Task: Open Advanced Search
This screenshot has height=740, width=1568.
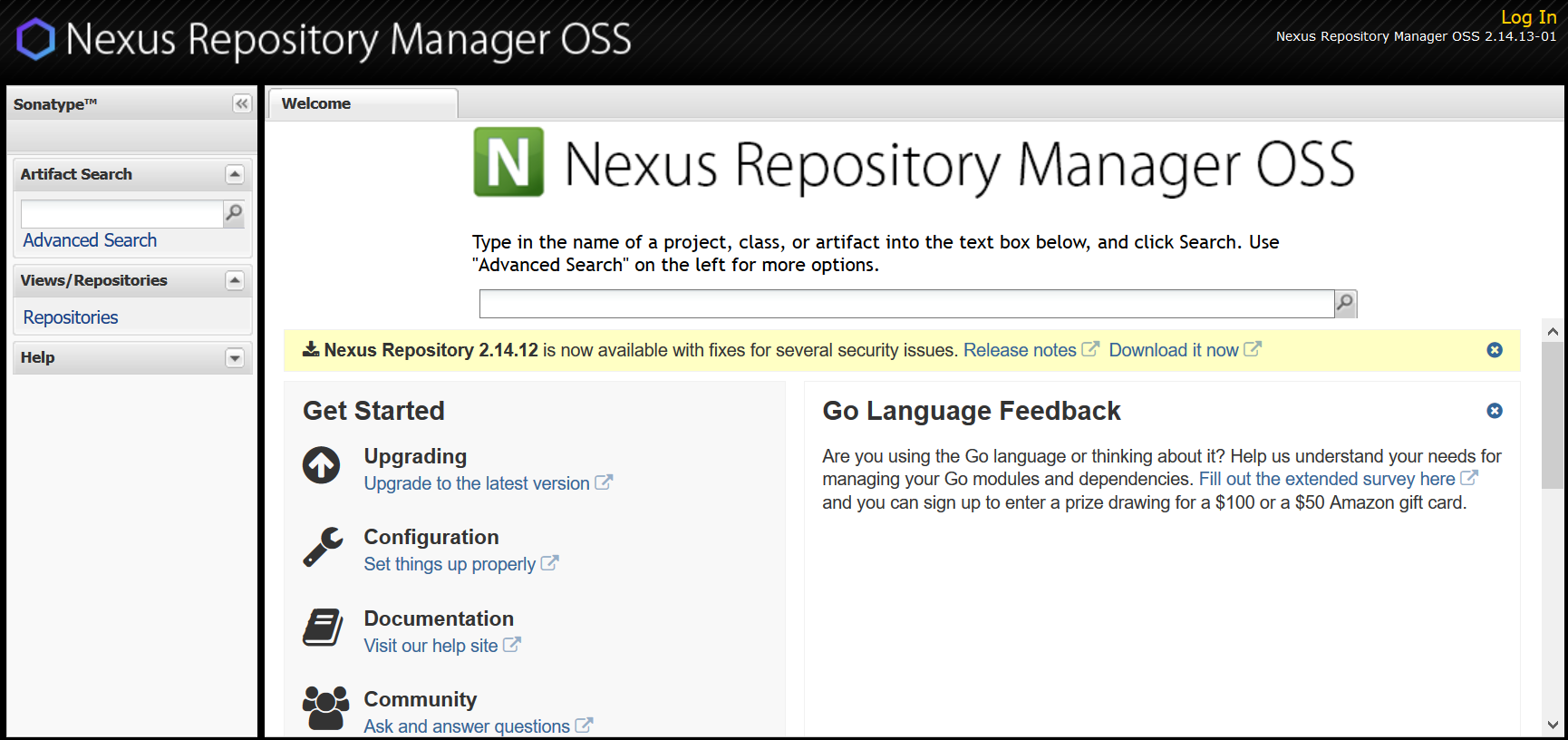Action: coord(90,240)
